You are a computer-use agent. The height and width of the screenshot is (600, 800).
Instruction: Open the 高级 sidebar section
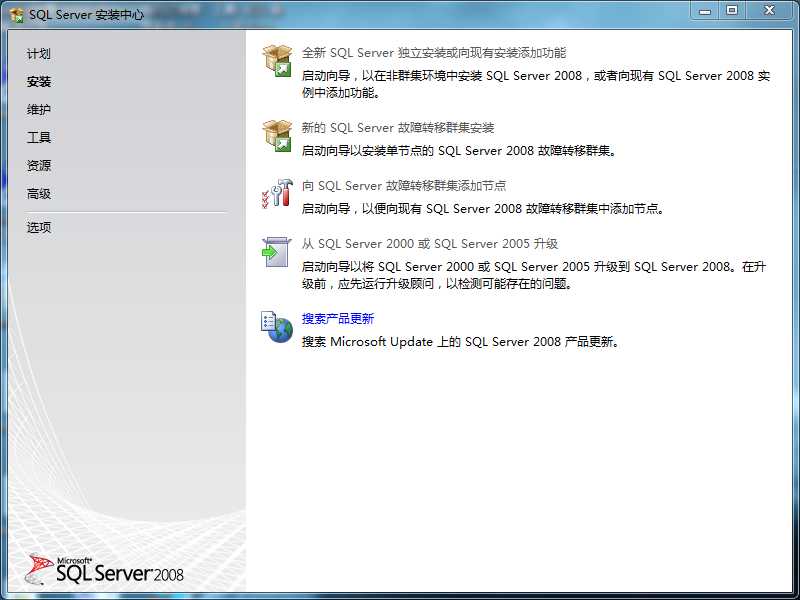point(39,193)
